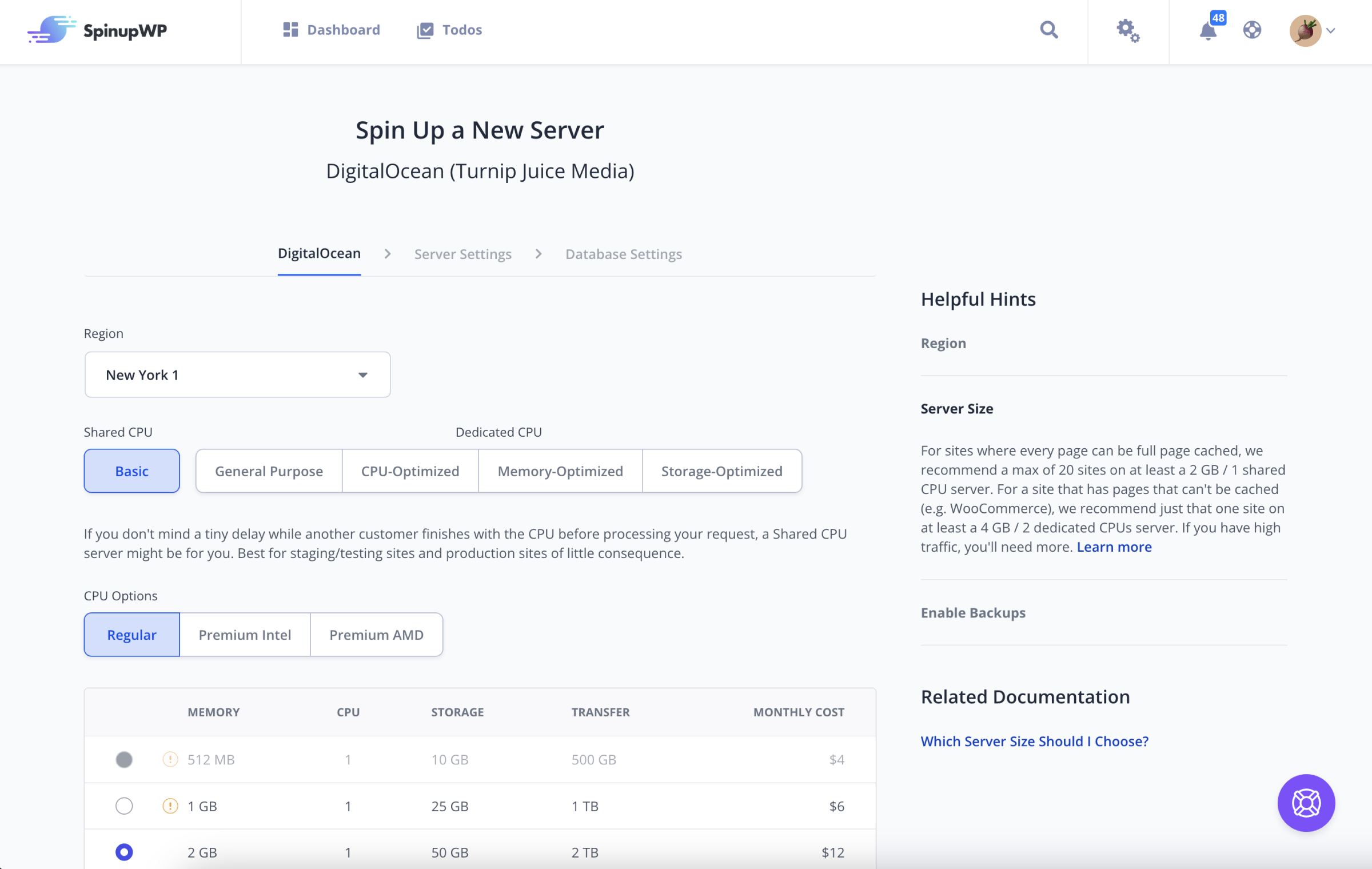Select CPU-Optimized dedicated server
The image size is (1372, 869).
[409, 471]
